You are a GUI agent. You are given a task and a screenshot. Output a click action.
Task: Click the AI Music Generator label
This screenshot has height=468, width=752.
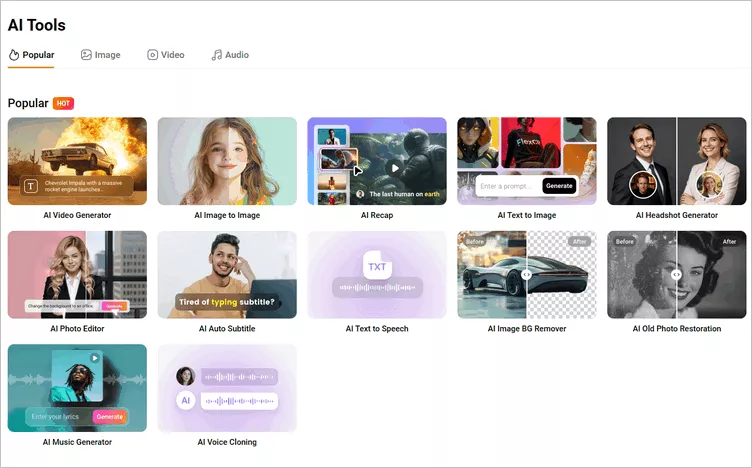pyautogui.click(x=77, y=442)
